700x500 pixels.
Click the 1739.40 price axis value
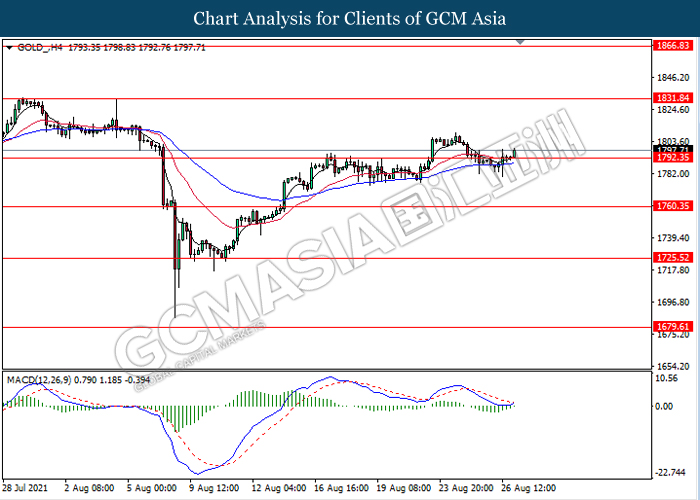673,238
